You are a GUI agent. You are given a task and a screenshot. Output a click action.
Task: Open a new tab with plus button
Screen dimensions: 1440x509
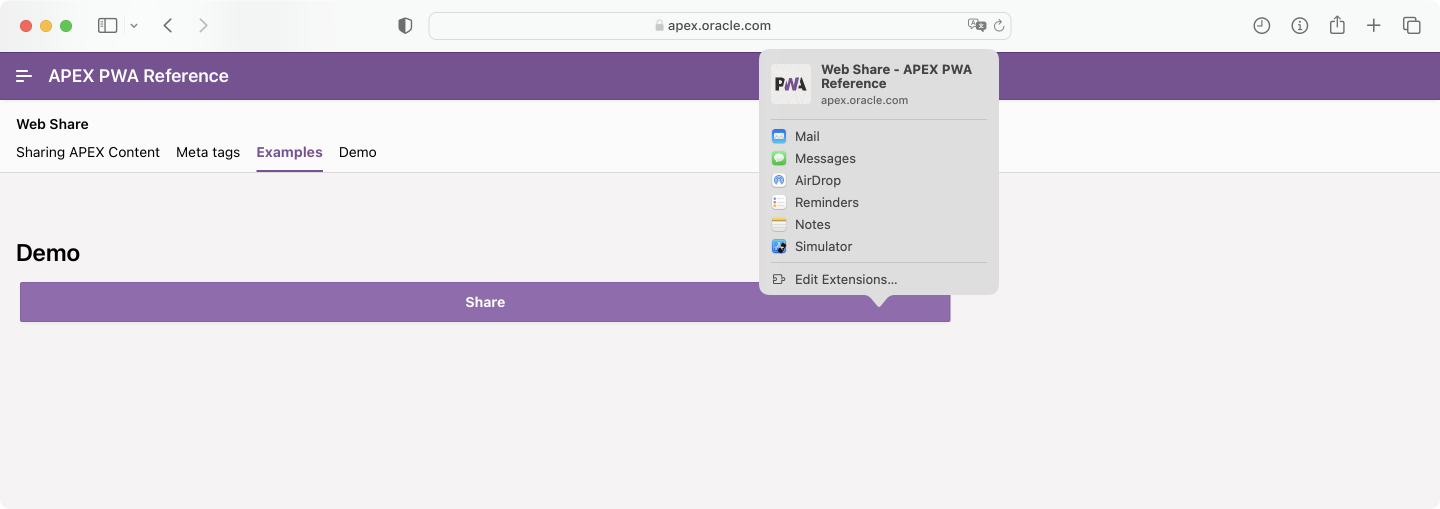1374,26
